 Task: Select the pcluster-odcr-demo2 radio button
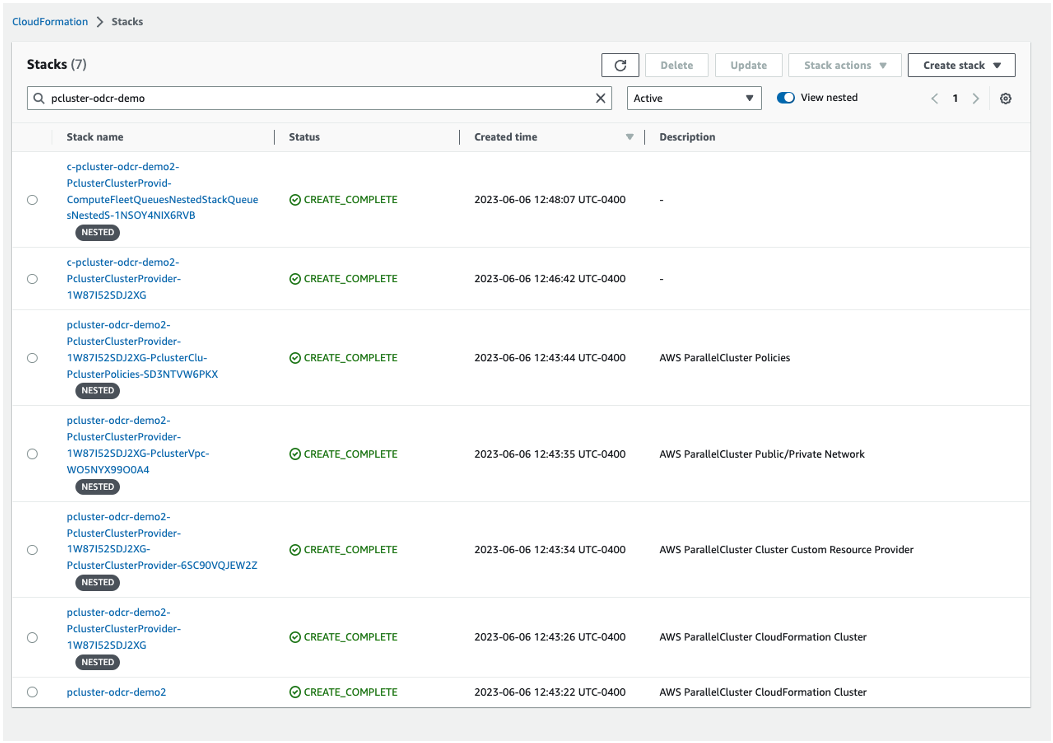click(x=32, y=691)
